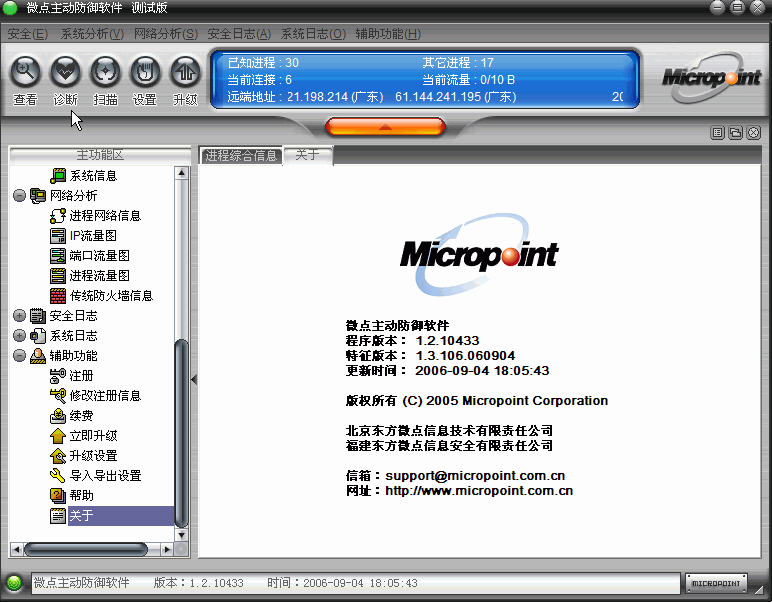
Task: Click the MICROPOINT button in status bar
Action: [716, 583]
